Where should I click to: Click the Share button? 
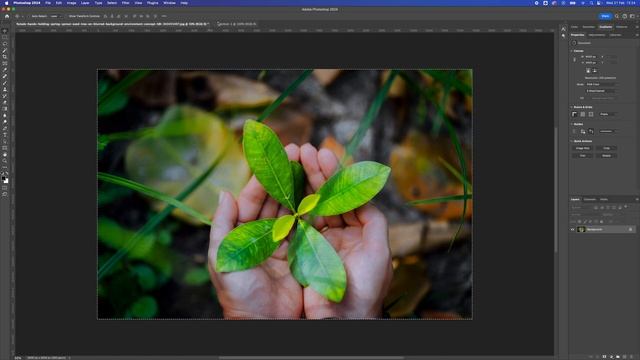pos(605,16)
